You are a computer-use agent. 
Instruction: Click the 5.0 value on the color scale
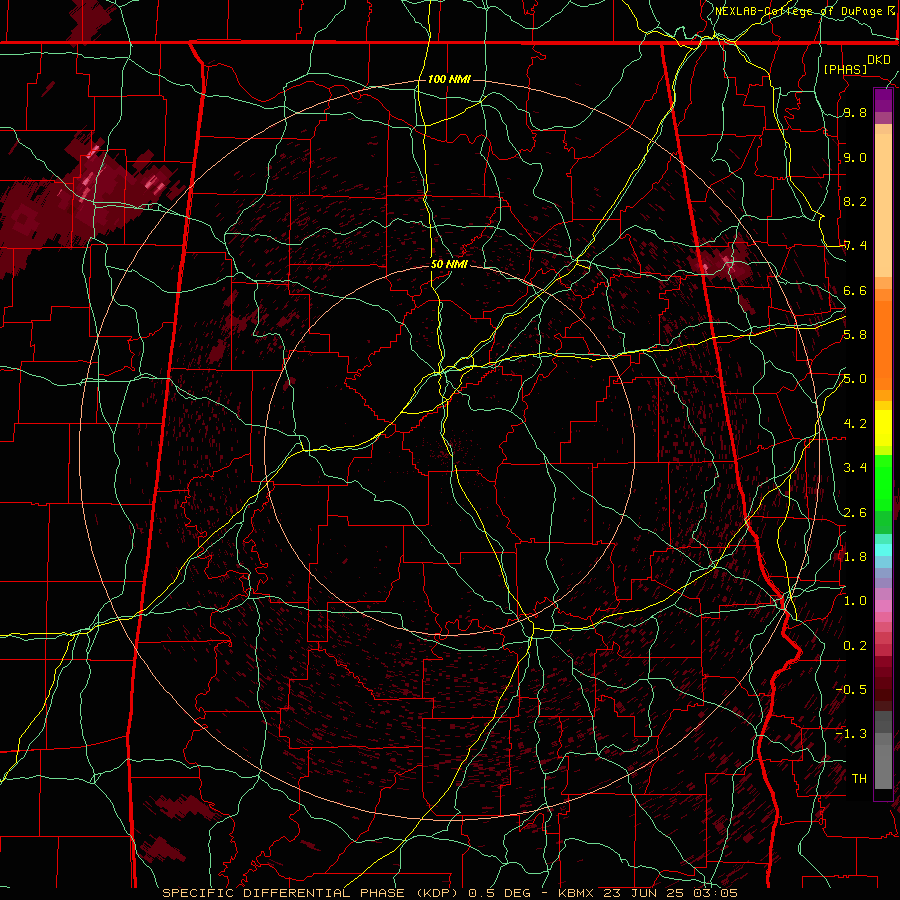854,379
